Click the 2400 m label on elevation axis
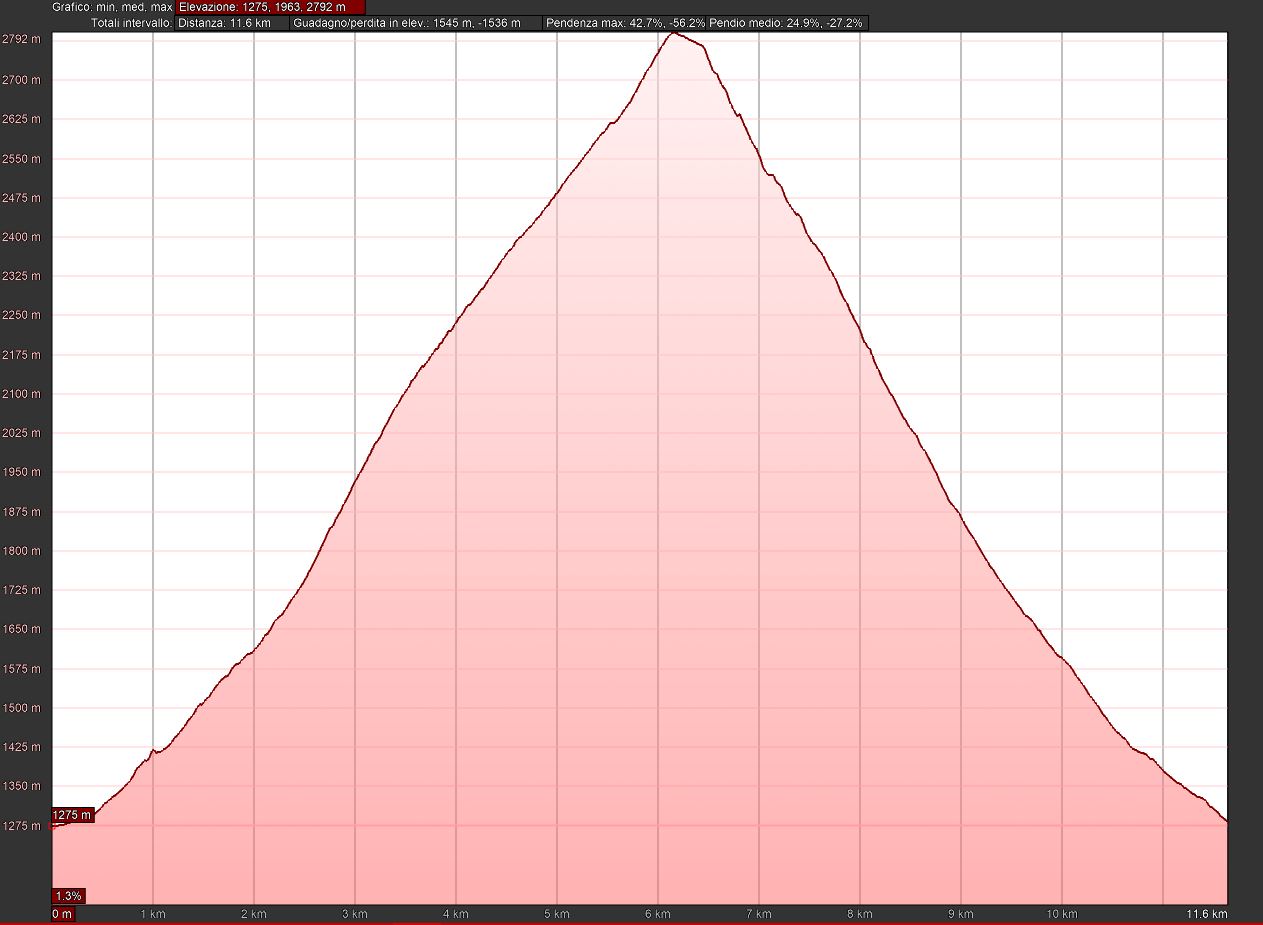1263x925 pixels. 22,237
